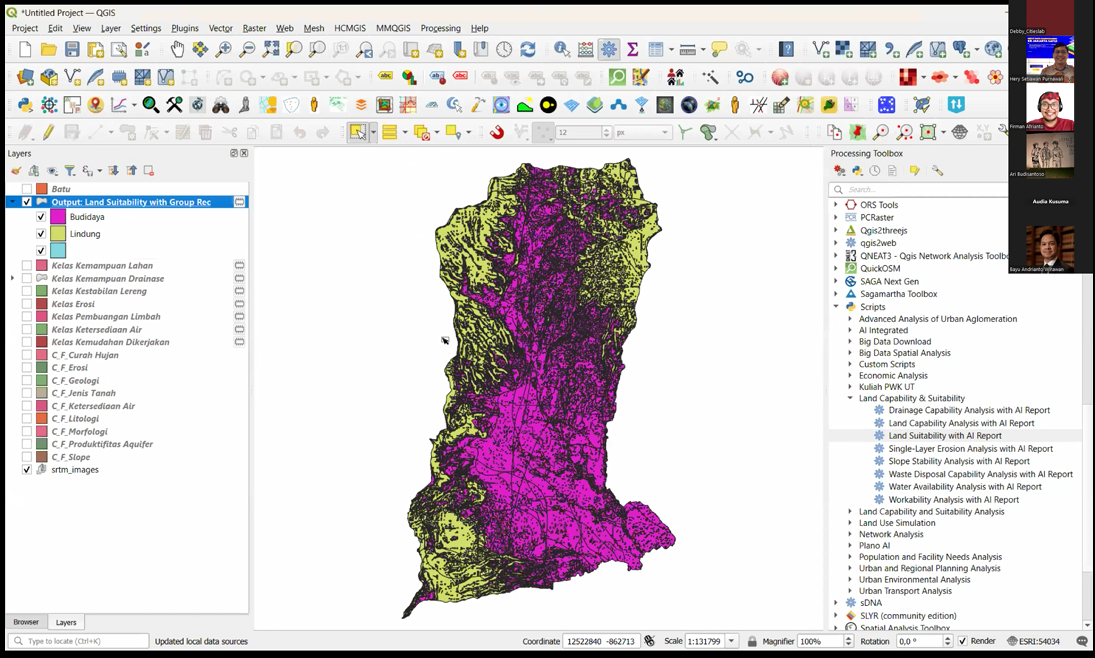The image size is (1095, 658).
Task: Select Slope Stability Analysis with AI Report
Action: click(x=958, y=461)
